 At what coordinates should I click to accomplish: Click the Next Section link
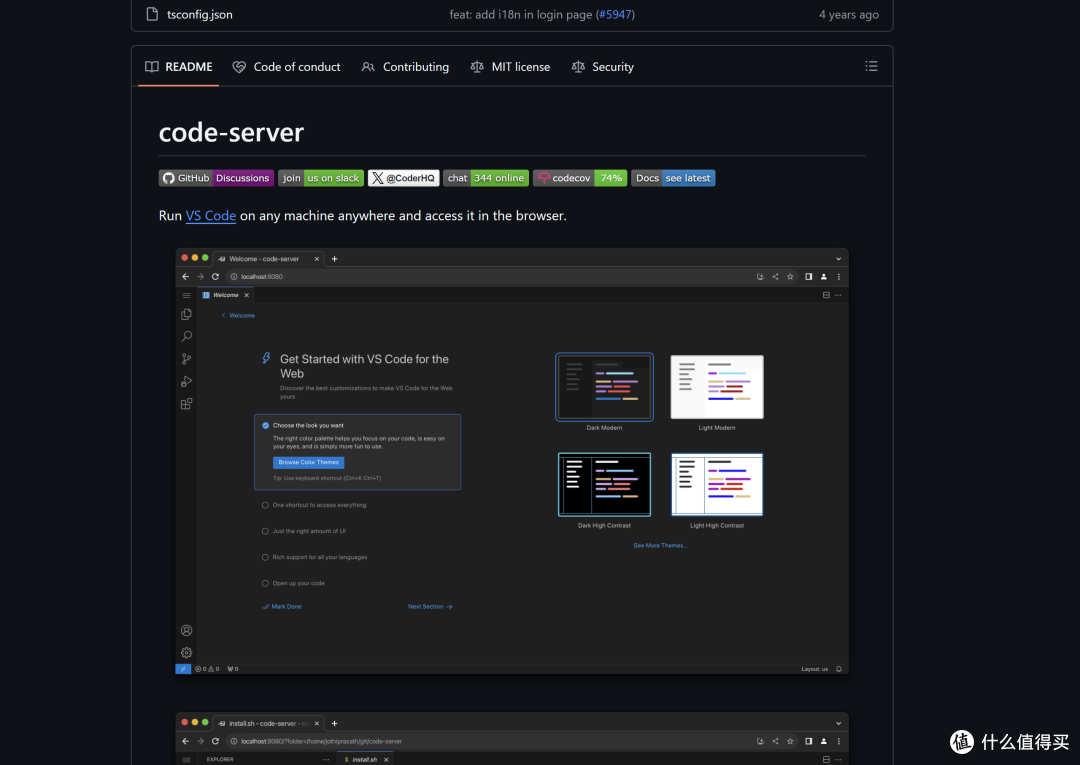[x=430, y=607]
